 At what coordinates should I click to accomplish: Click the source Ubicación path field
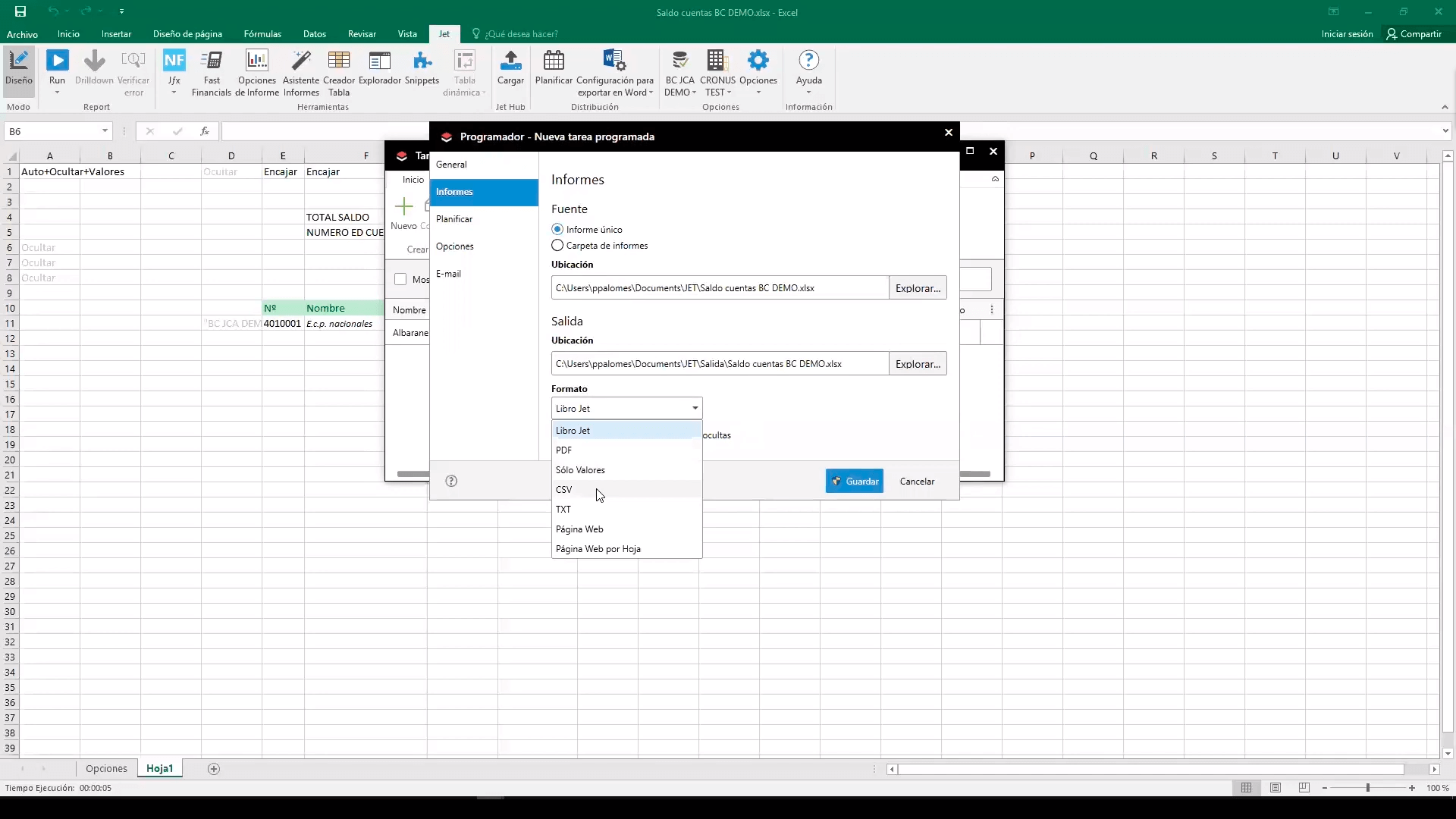[x=719, y=288]
